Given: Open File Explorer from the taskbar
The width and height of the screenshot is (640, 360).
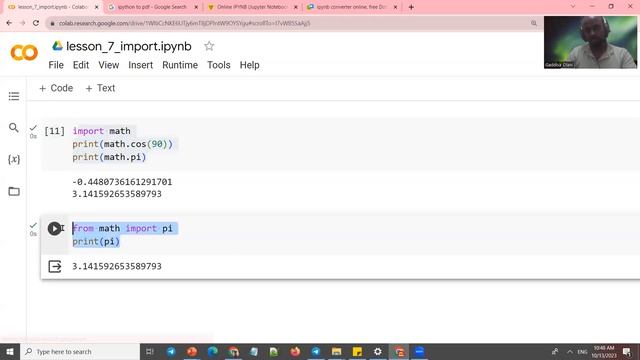Looking at the screenshot, I should (x=336, y=351).
